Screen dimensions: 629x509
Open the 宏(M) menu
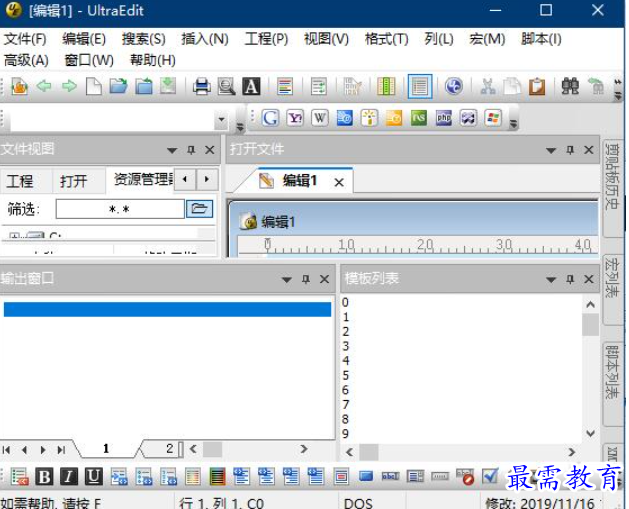click(487, 39)
